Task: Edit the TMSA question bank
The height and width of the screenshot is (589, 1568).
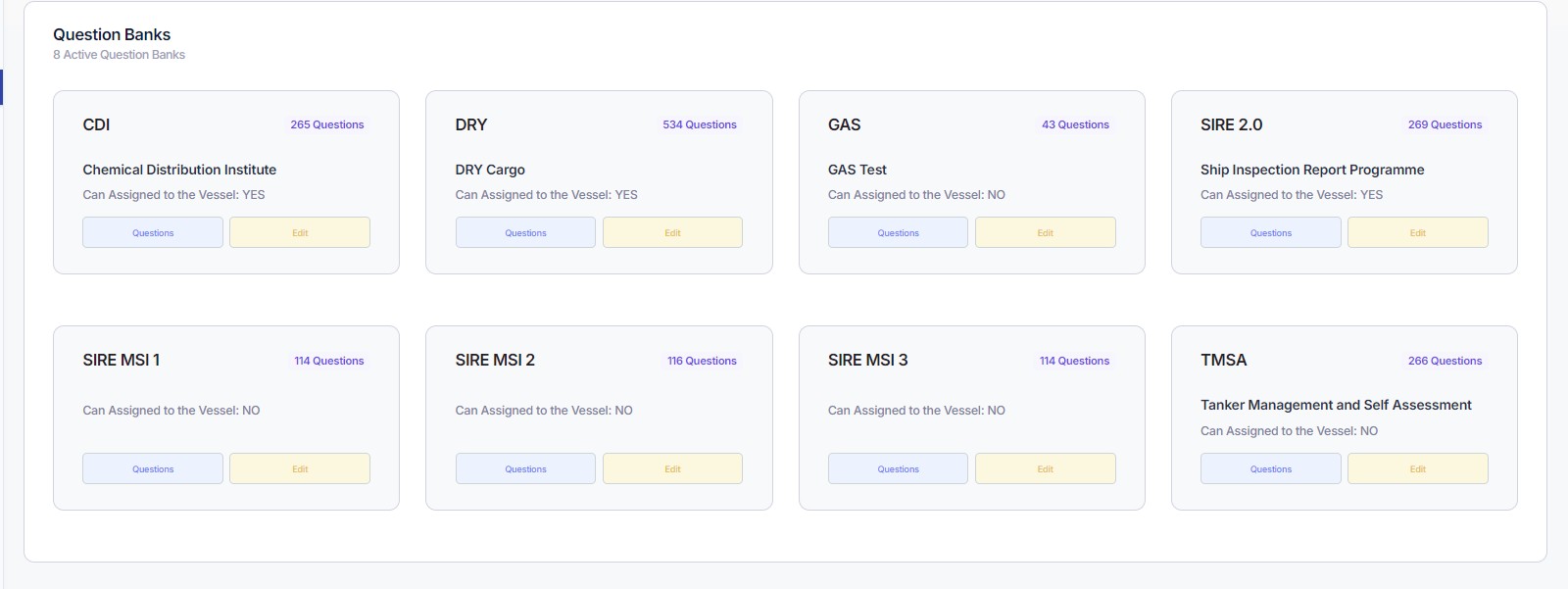Action: pyautogui.click(x=1417, y=469)
